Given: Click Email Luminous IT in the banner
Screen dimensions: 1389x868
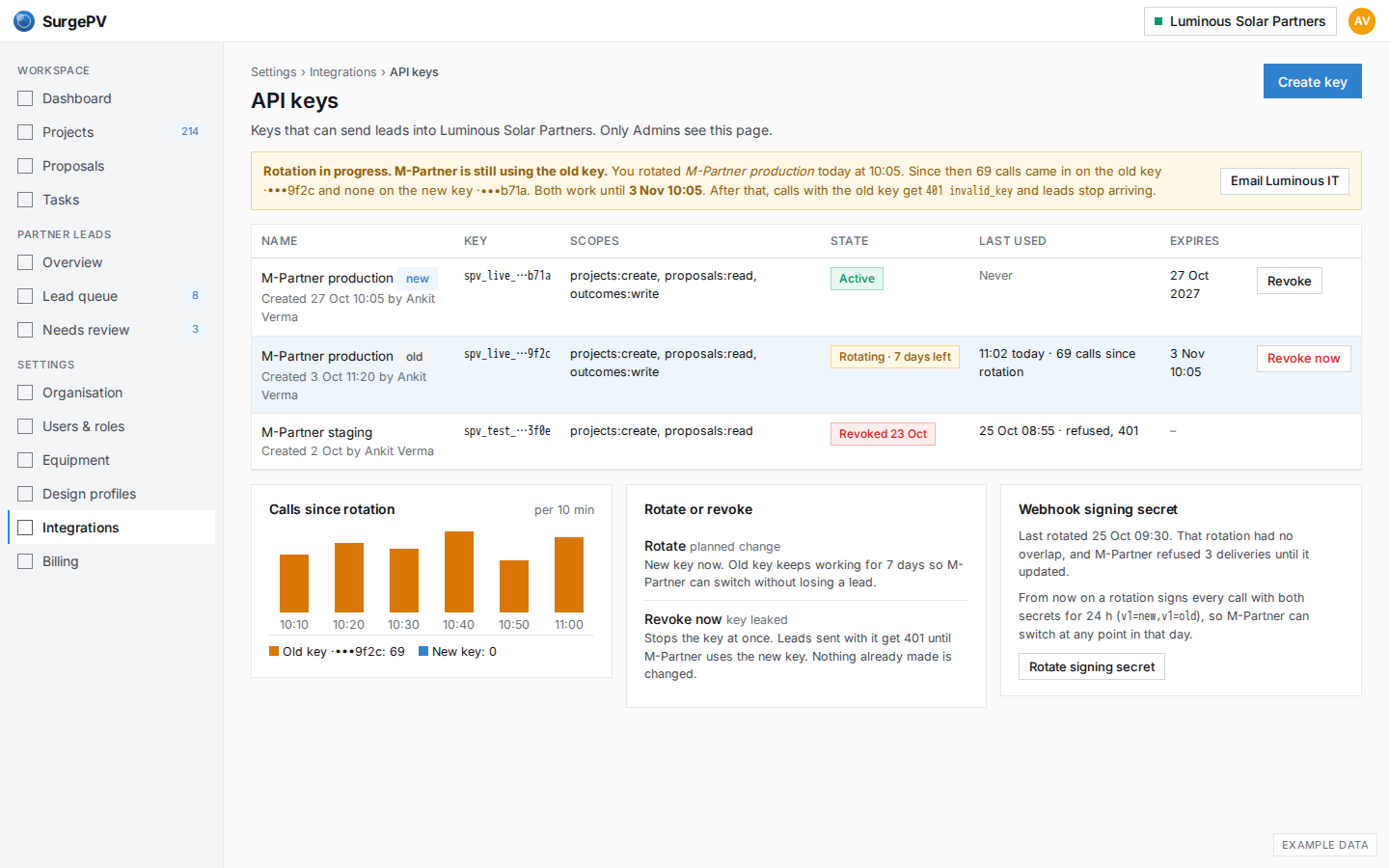Looking at the screenshot, I should 1285,181.
